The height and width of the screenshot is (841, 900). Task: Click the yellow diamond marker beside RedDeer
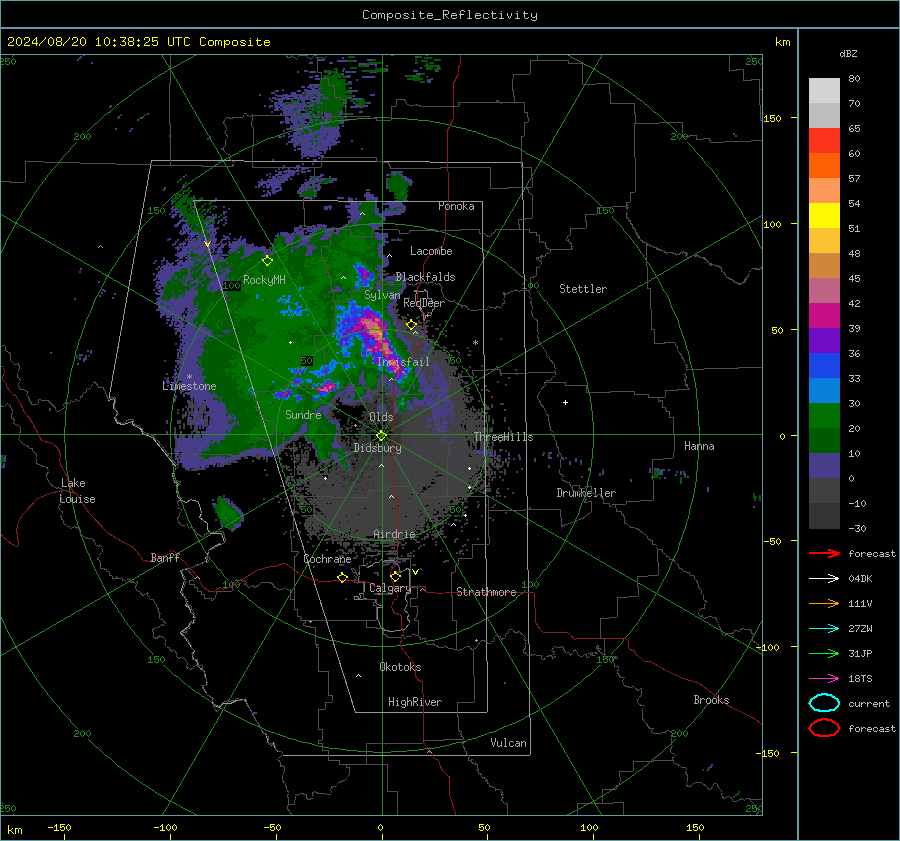coord(412,325)
